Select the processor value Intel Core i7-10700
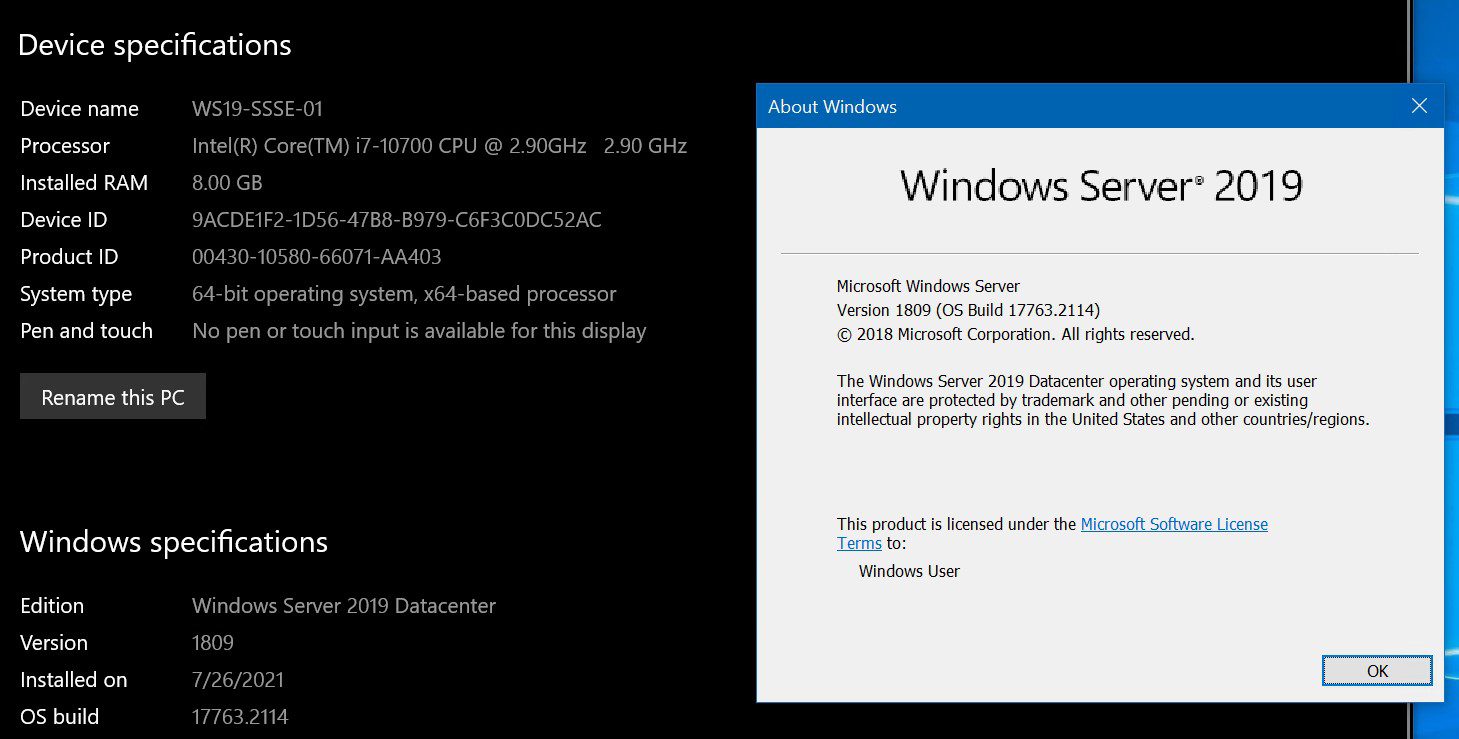Image resolution: width=1459 pixels, height=739 pixels. coord(439,146)
